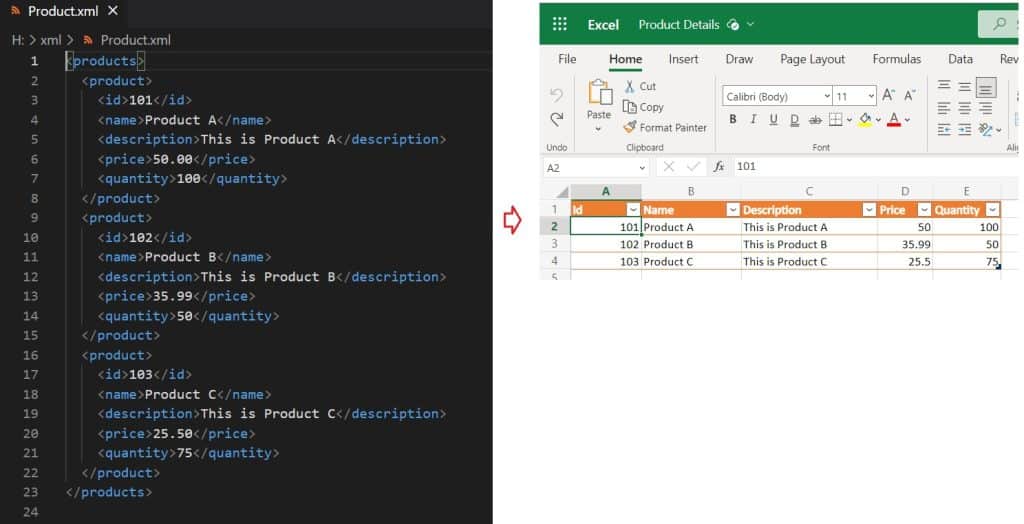Open the cell borders button
Image resolution: width=1024 pixels, height=524 pixels.
(835, 120)
